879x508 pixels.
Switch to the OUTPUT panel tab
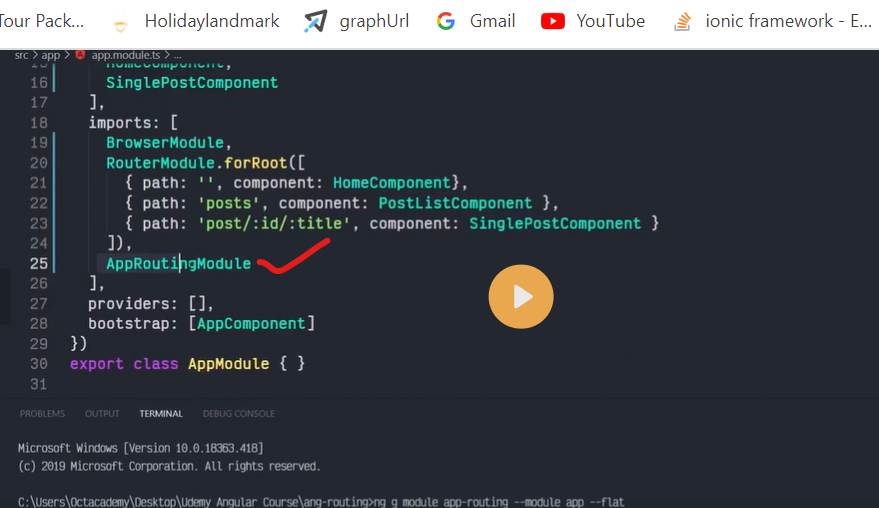(102, 414)
